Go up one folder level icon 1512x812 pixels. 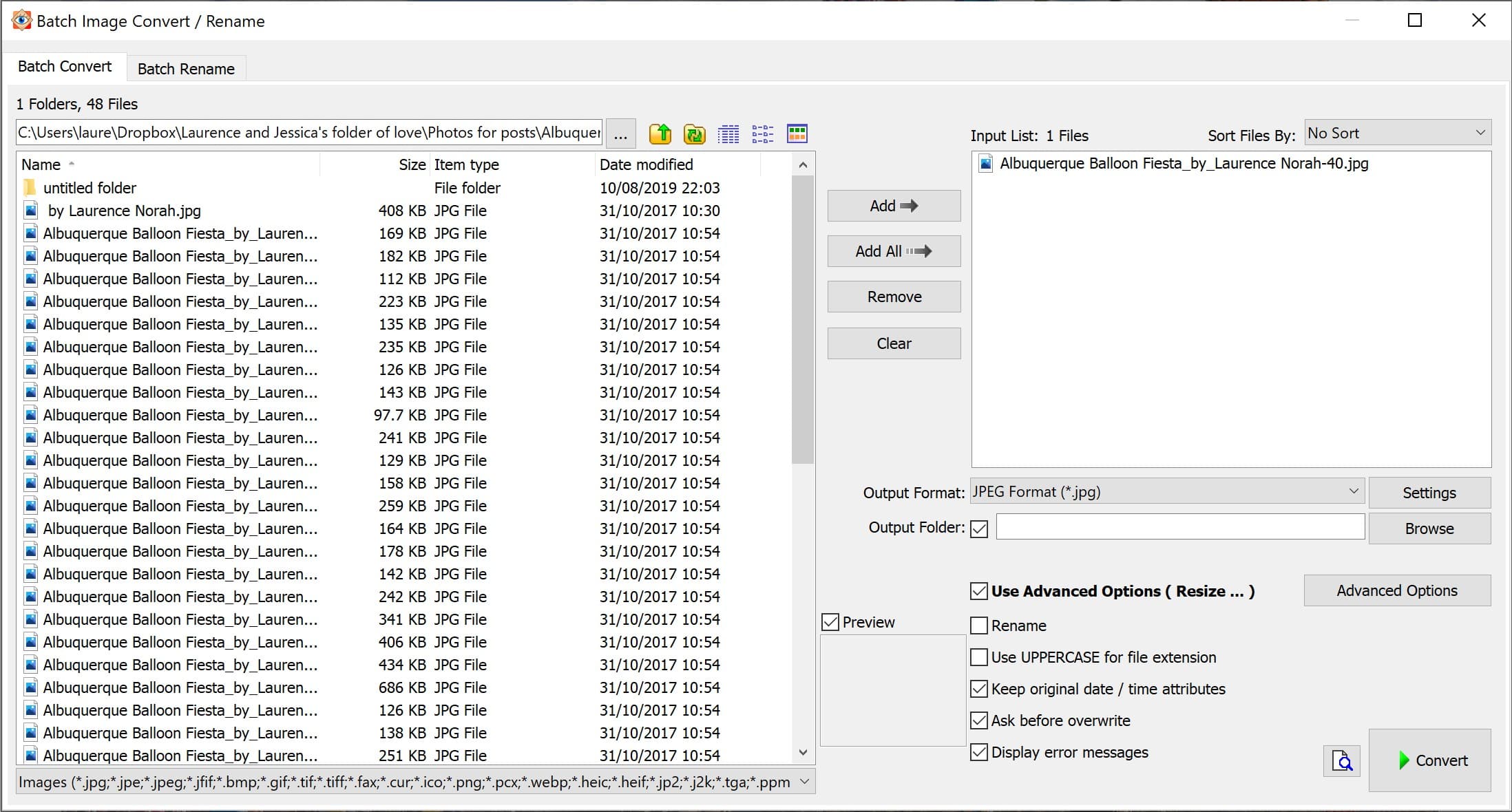[x=660, y=133]
